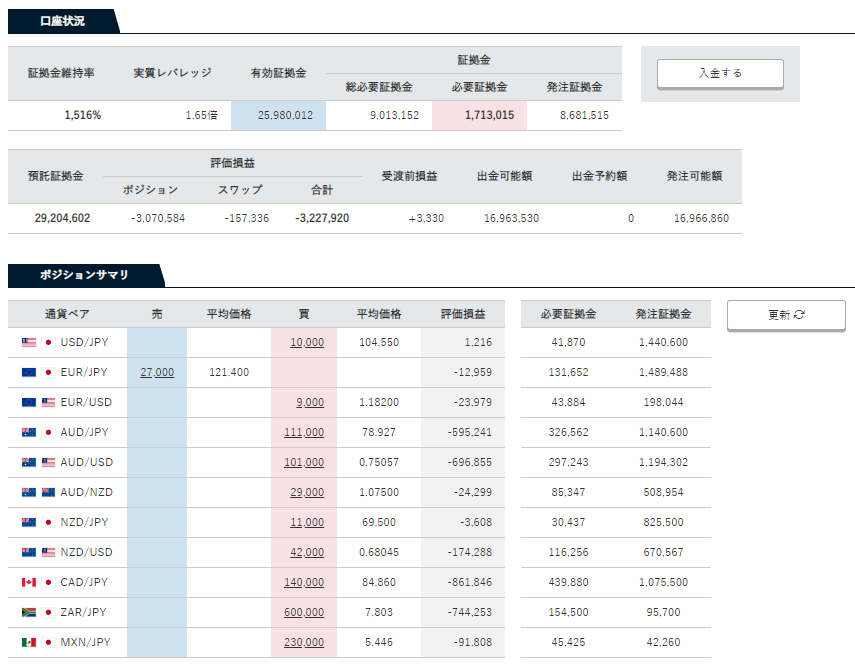Select the ポジションサマリ section header tab
The width and height of the screenshot is (855, 667).
pyautogui.click(x=85, y=275)
